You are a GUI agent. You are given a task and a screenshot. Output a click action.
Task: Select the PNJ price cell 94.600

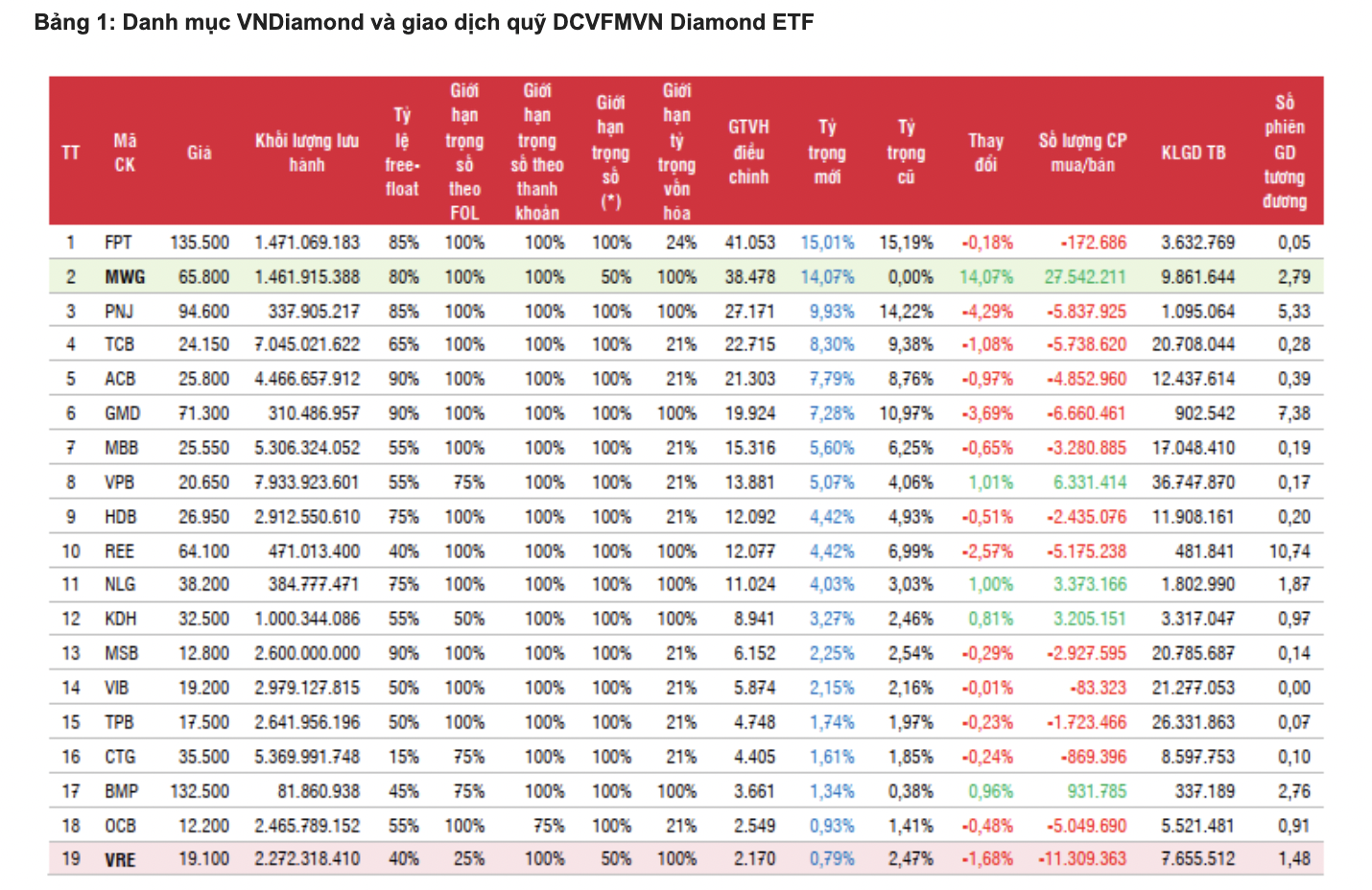203,312
